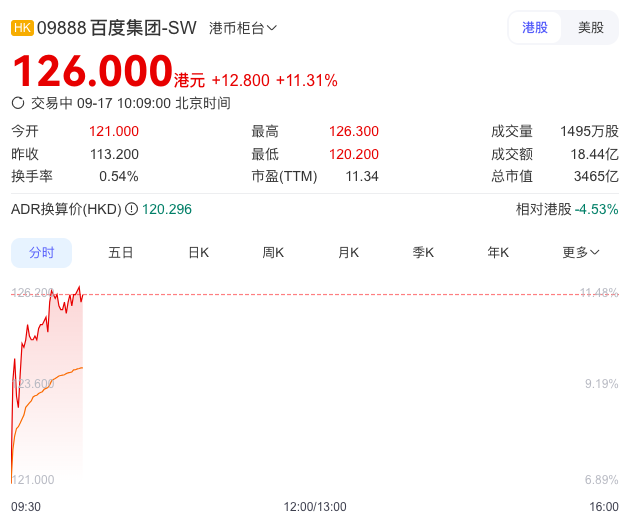Click the stock title 09888 百度集团-SW
This screenshot has width=624, height=518.
click(116, 28)
